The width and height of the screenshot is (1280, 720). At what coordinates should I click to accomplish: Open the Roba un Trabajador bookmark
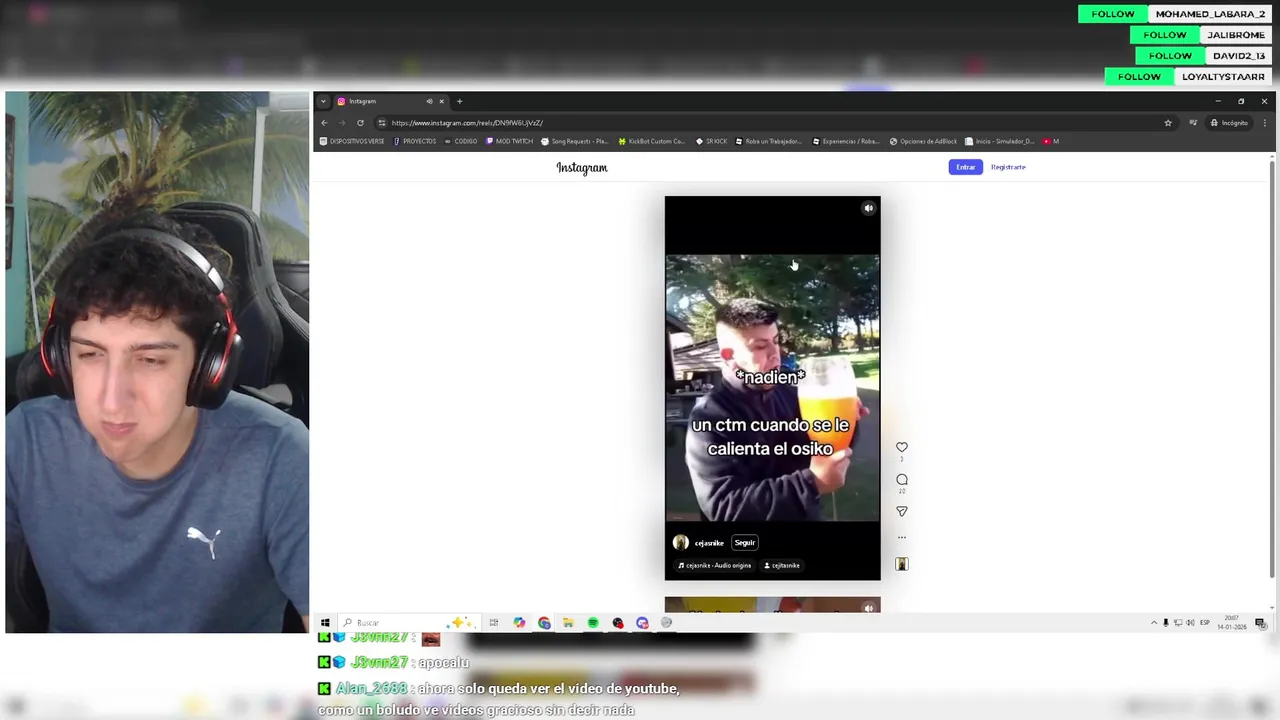point(768,141)
